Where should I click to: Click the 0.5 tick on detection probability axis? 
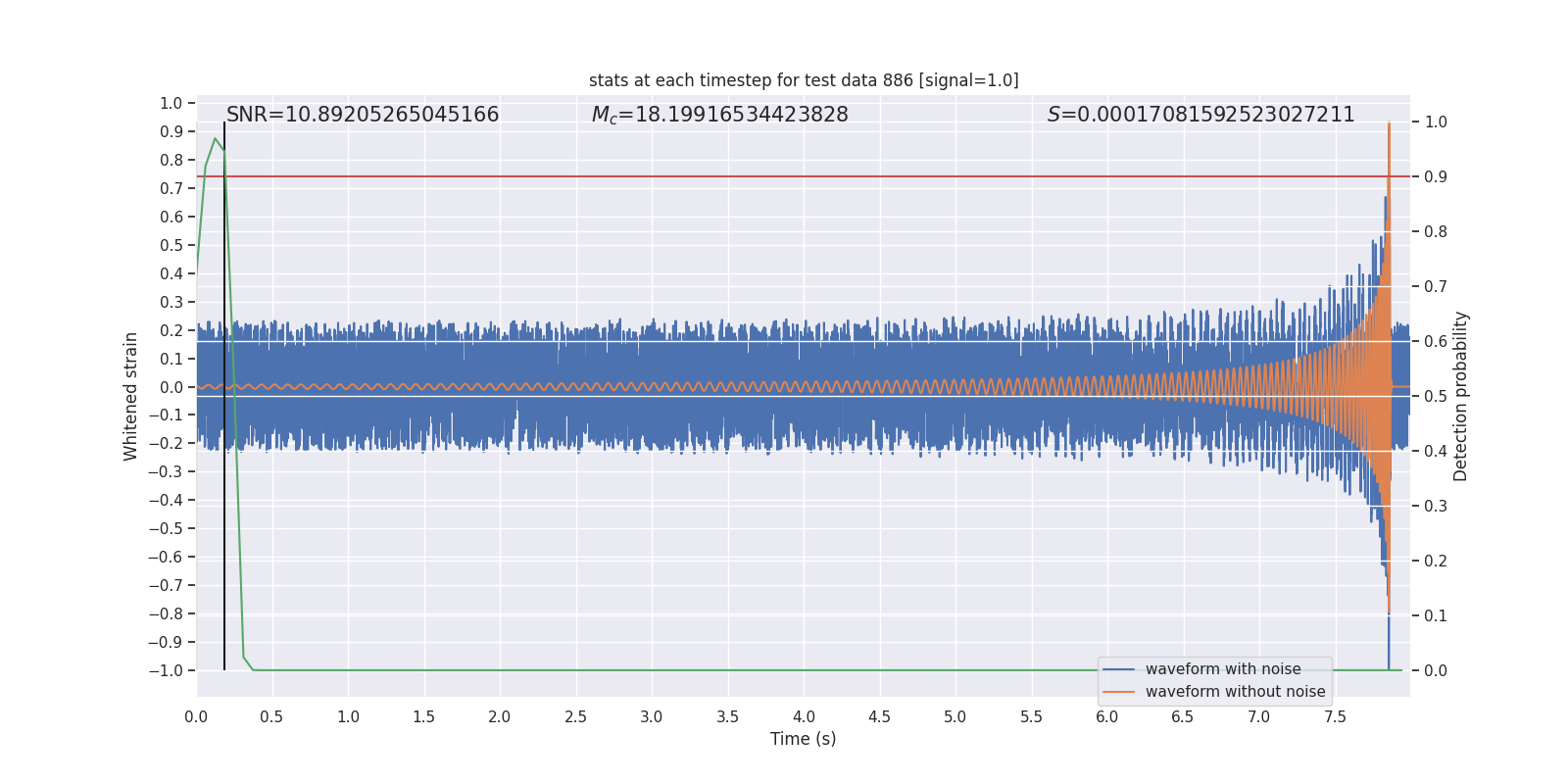(1435, 397)
